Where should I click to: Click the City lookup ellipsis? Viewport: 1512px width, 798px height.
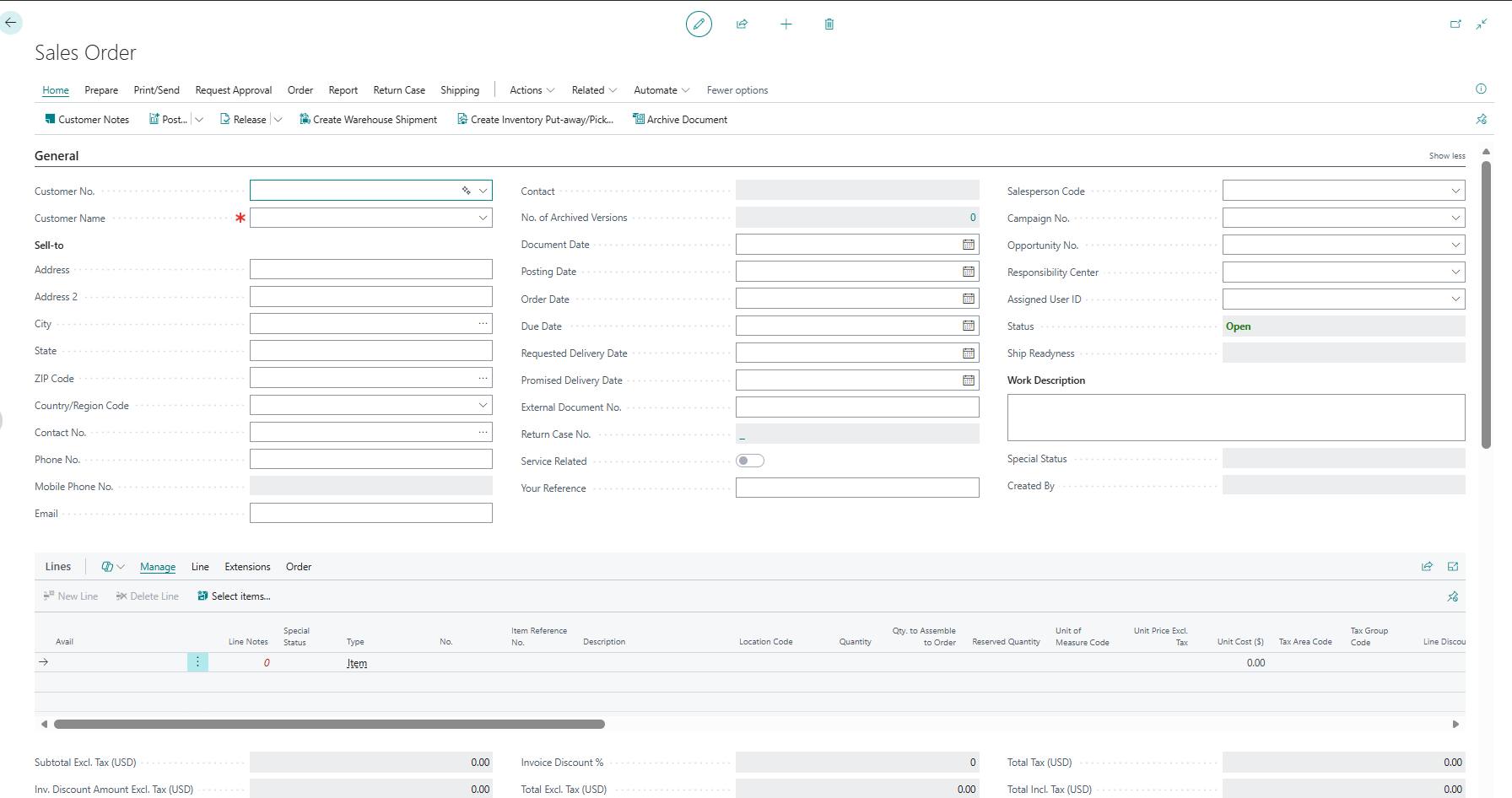click(x=483, y=324)
